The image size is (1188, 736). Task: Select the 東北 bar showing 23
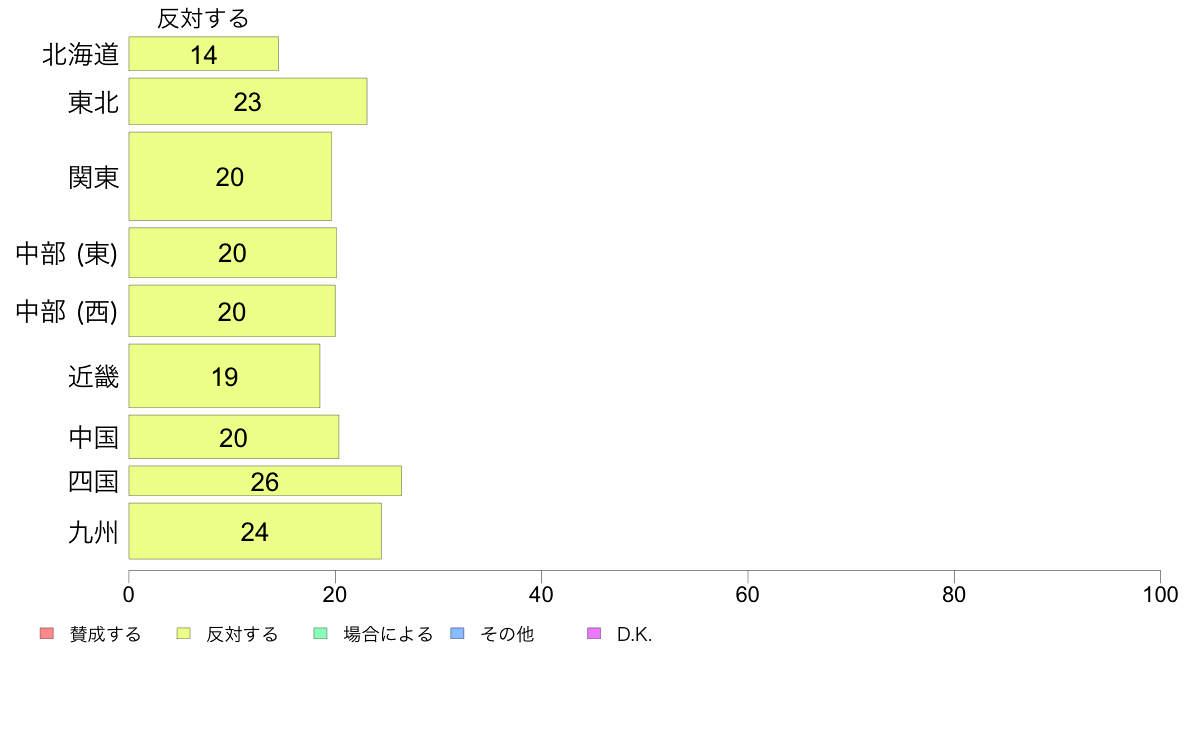248,101
